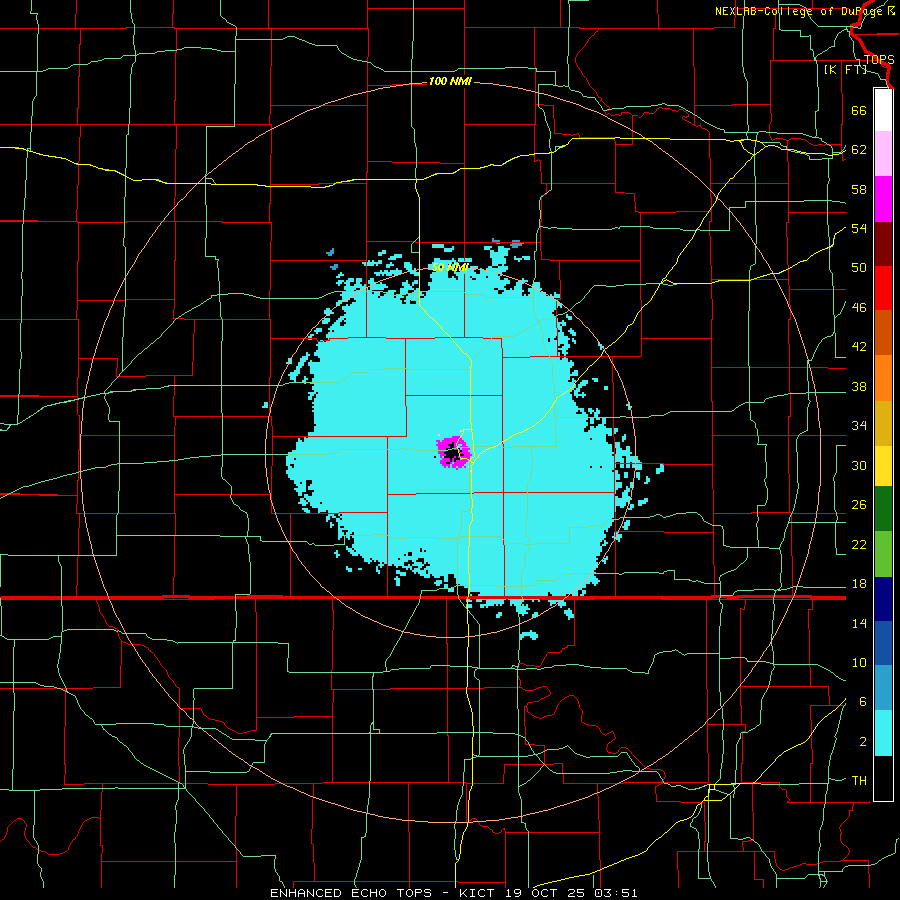Click the 38 legend tick label
The image size is (900, 900).
pyautogui.click(x=859, y=386)
